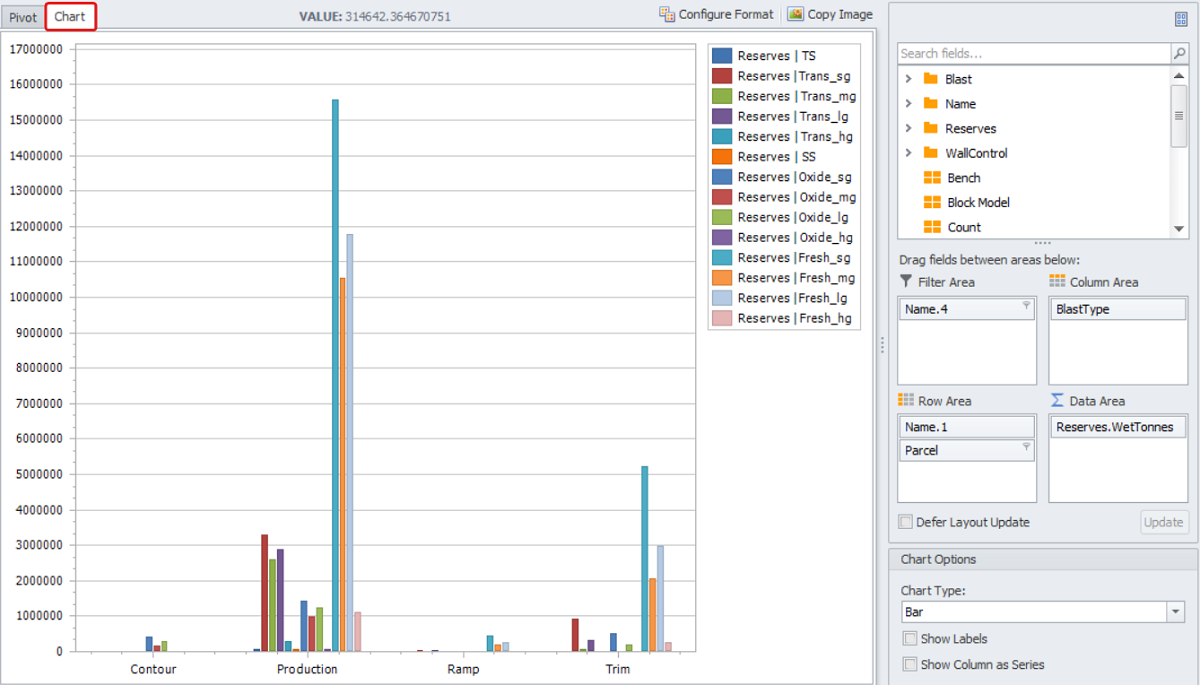The image size is (1200, 685).
Task: Click the Reserves | Fresh_sg legend color swatch
Action: pos(721,258)
